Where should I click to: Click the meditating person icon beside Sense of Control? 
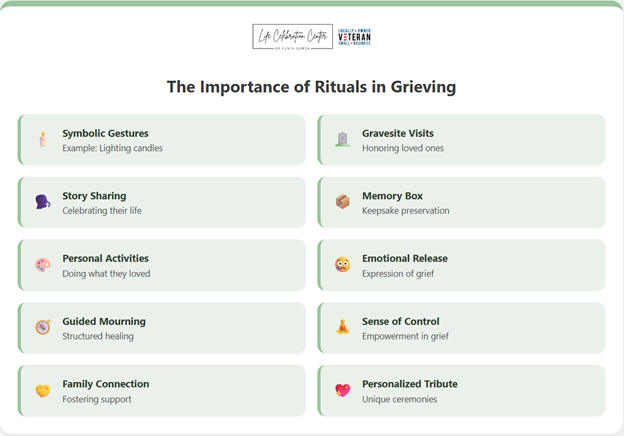[x=342, y=327]
